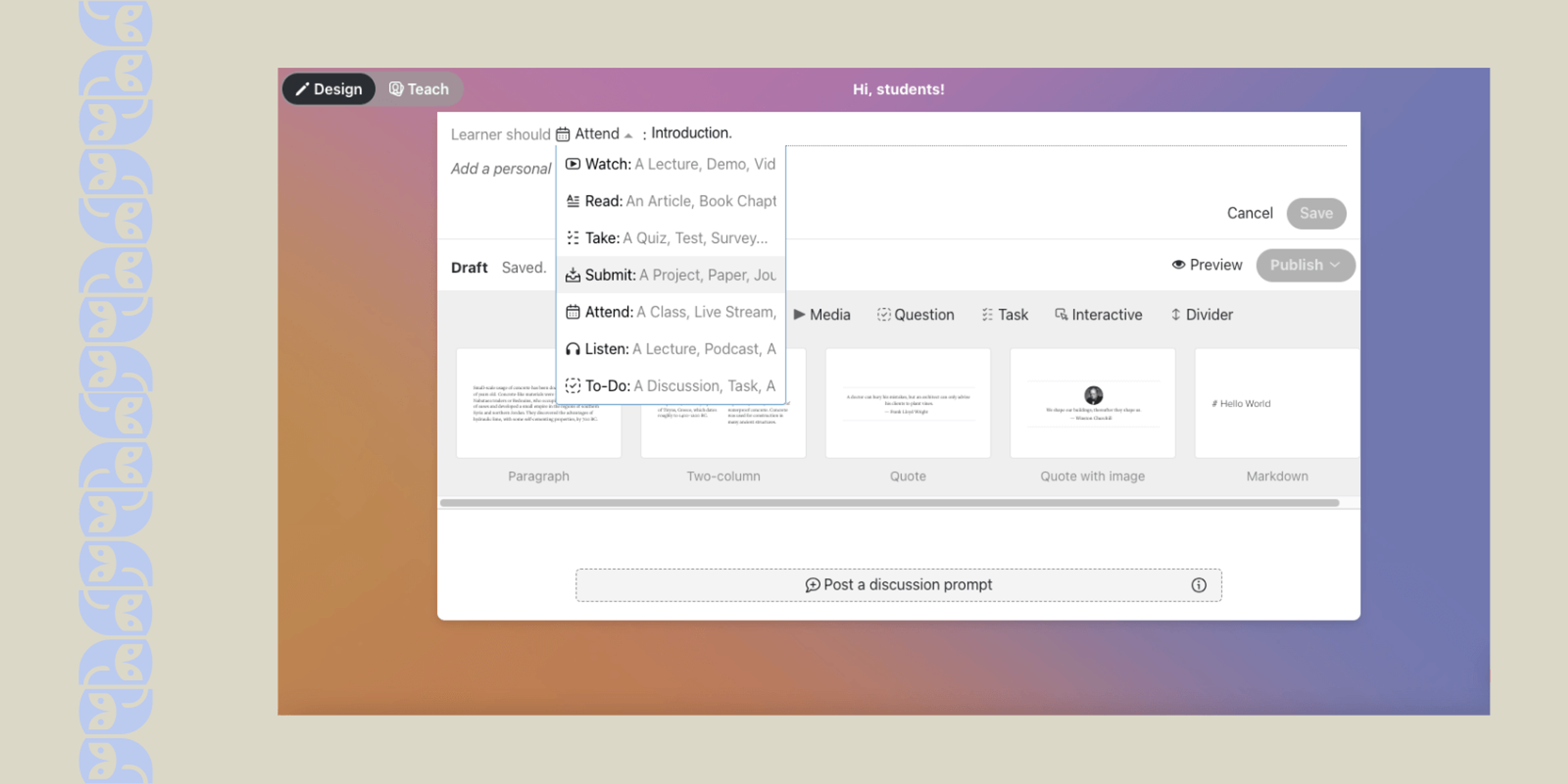Screen dimensions: 1568x784
Task: Insert a Quote block thumbnail
Action: pos(908,403)
